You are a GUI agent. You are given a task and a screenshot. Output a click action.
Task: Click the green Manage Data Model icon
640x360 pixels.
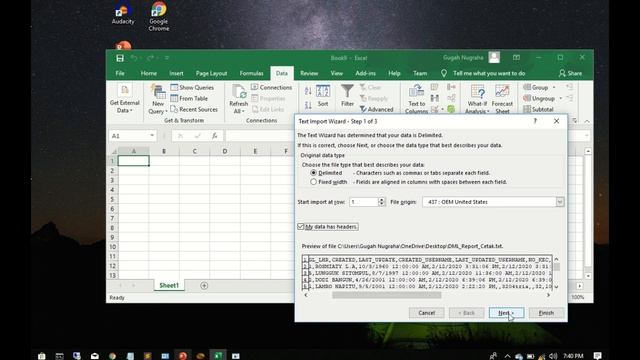coord(451,109)
